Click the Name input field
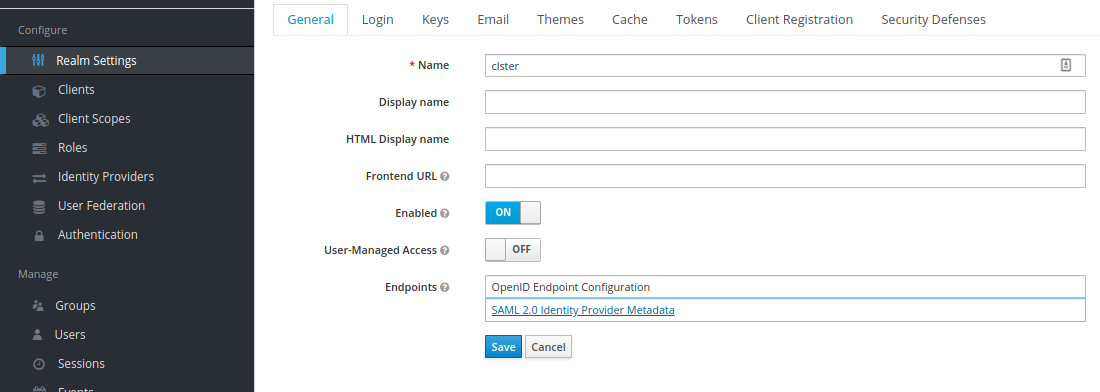This screenshot has width=1100, height=392. [785, 66]
